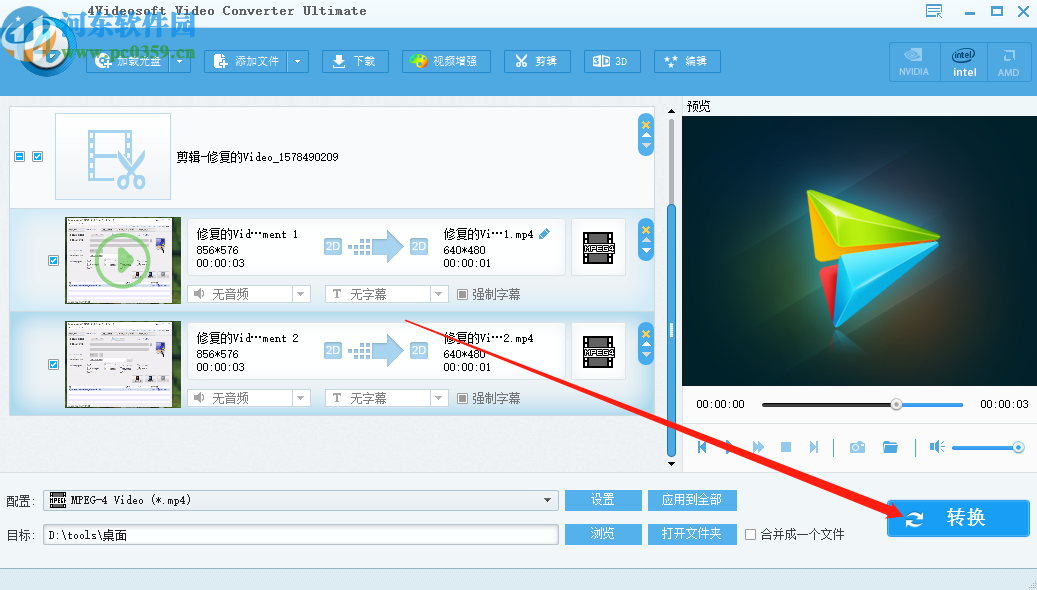Image resolution: width=1037 pixels, height=590 pixels.
Task: Open the Edit (编辑) effects tool
Action: [686, 62]
